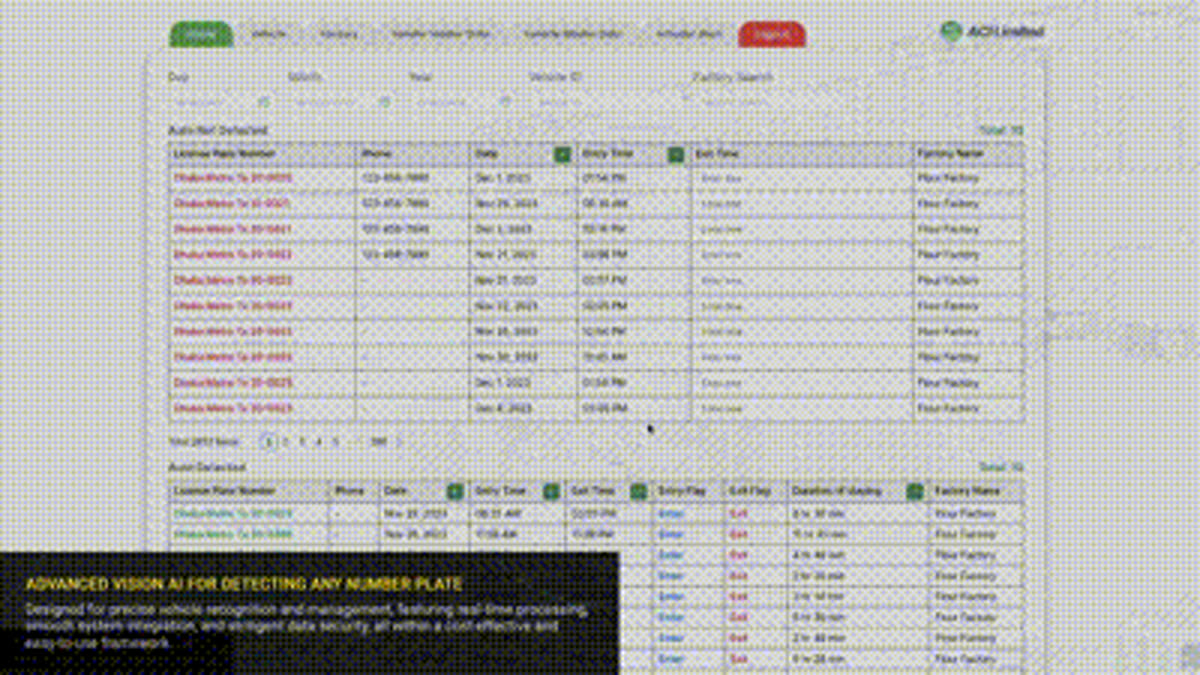Screen dimensions: 1200x675
Task: Open the Month filter dropdown
Action: pos(340,102)
